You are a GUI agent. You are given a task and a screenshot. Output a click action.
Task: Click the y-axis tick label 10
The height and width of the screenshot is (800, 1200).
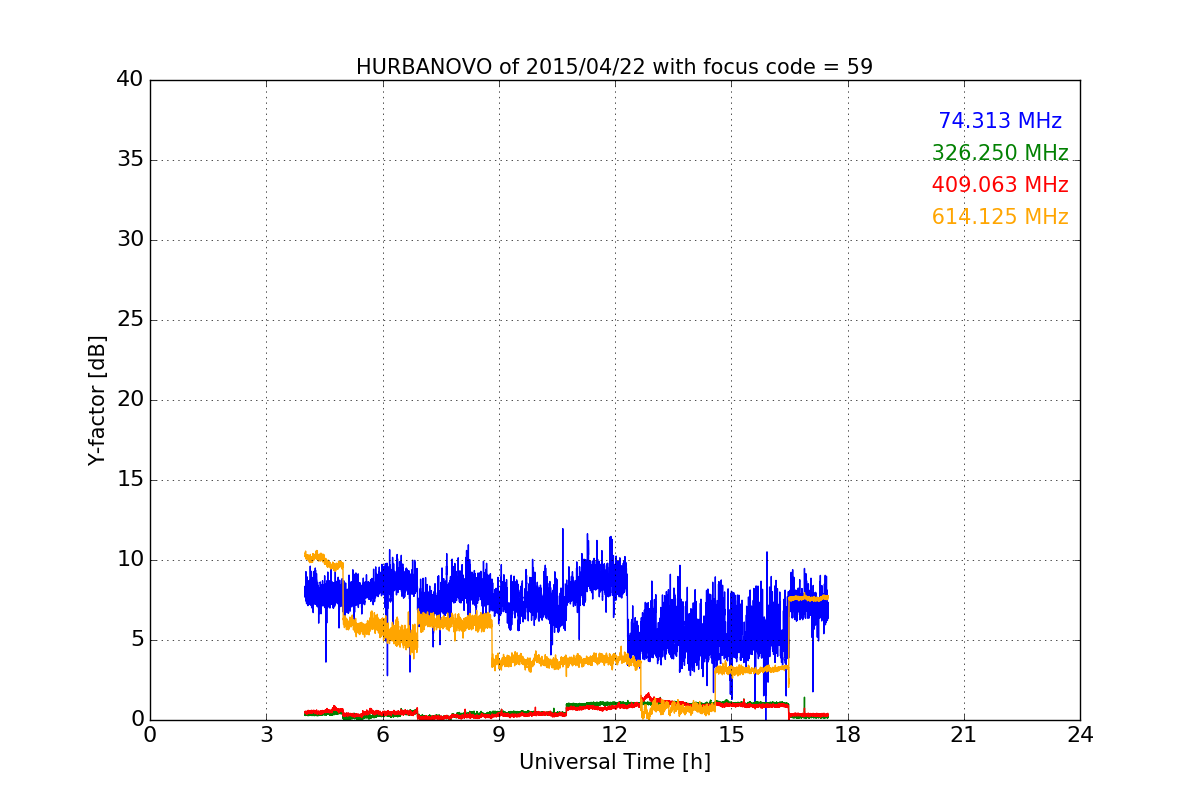point(130,560)
